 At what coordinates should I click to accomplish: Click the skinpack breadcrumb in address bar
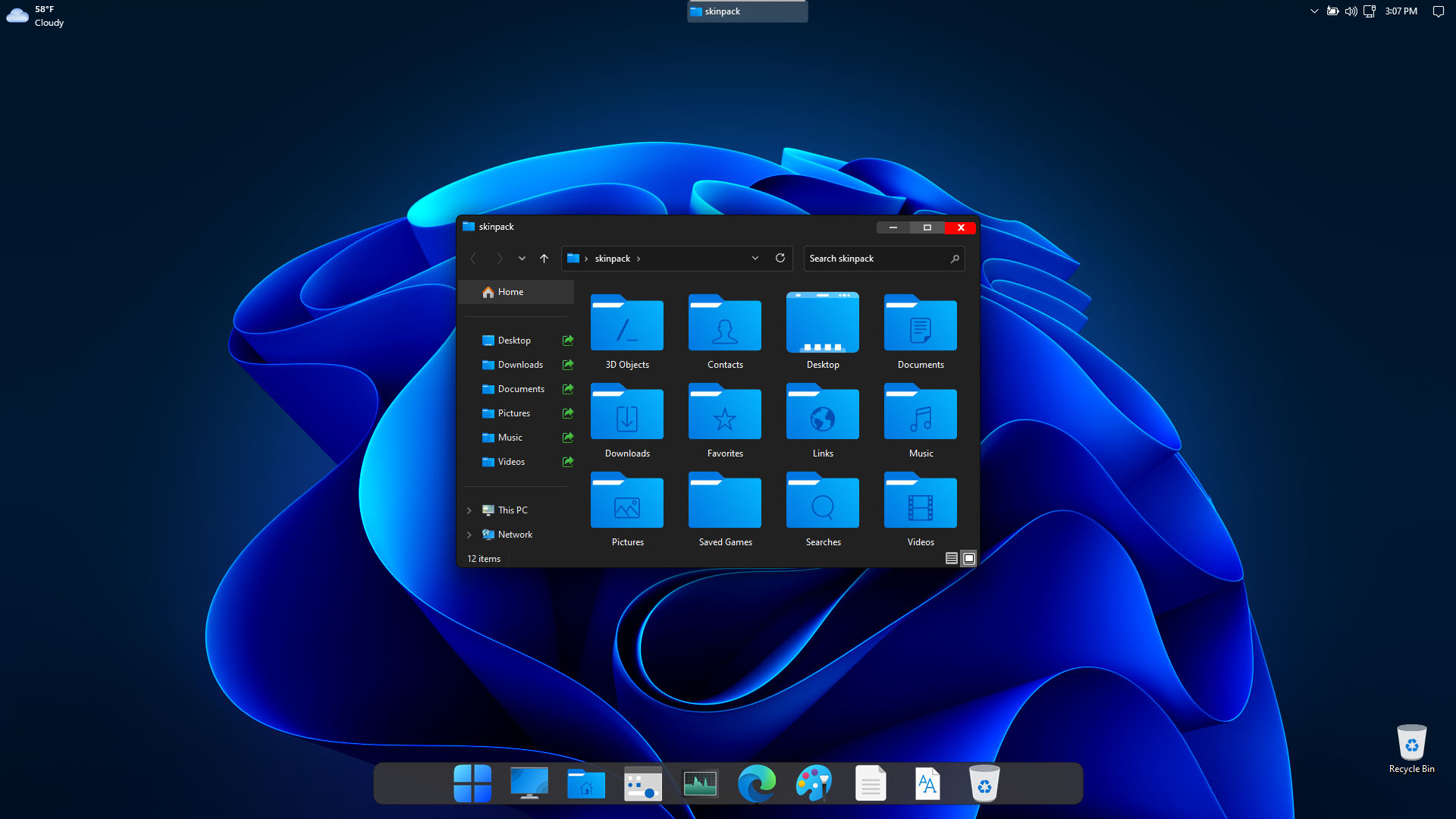pos(612,259)
